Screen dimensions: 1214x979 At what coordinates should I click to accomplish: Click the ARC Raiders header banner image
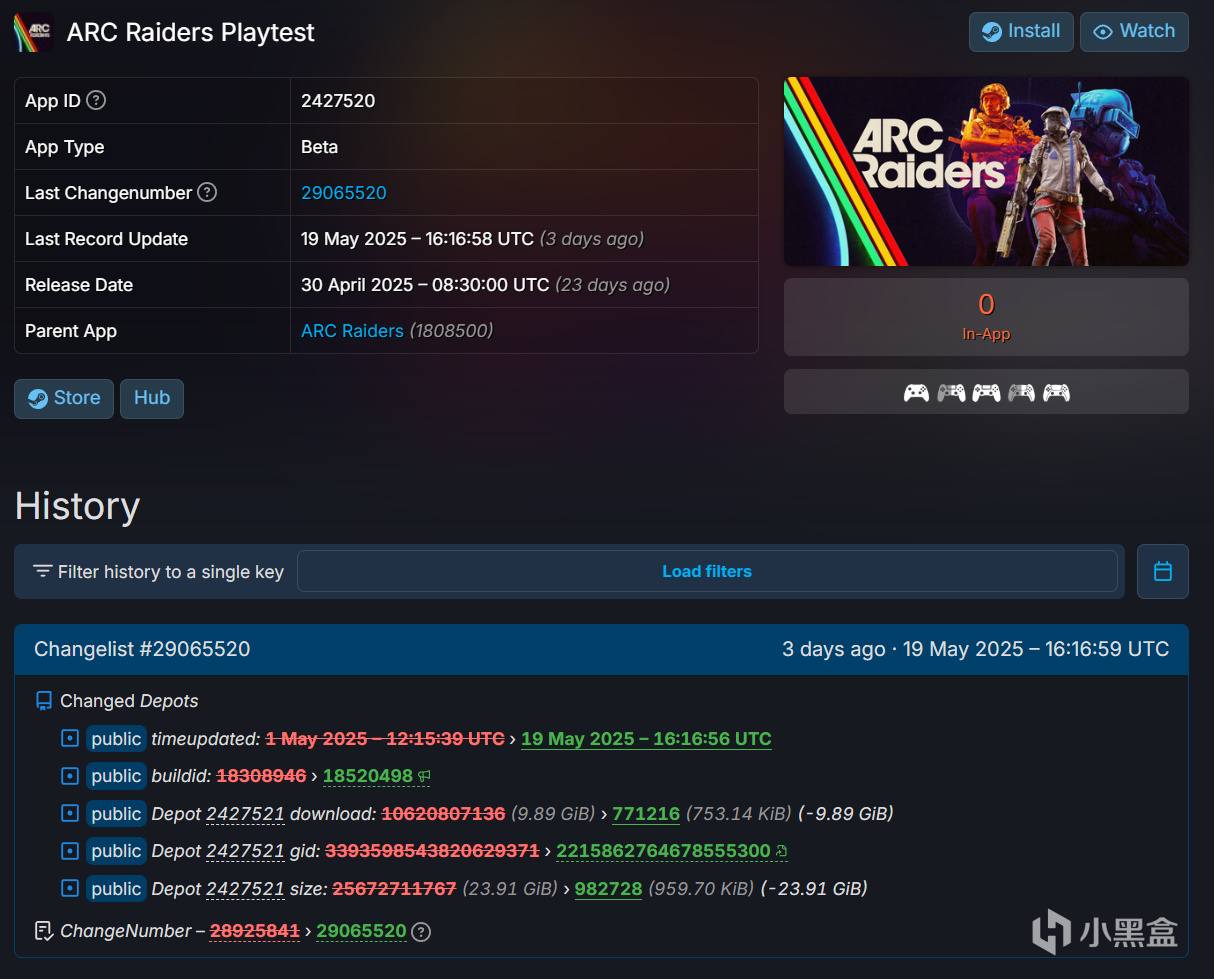tap(986, 171)
